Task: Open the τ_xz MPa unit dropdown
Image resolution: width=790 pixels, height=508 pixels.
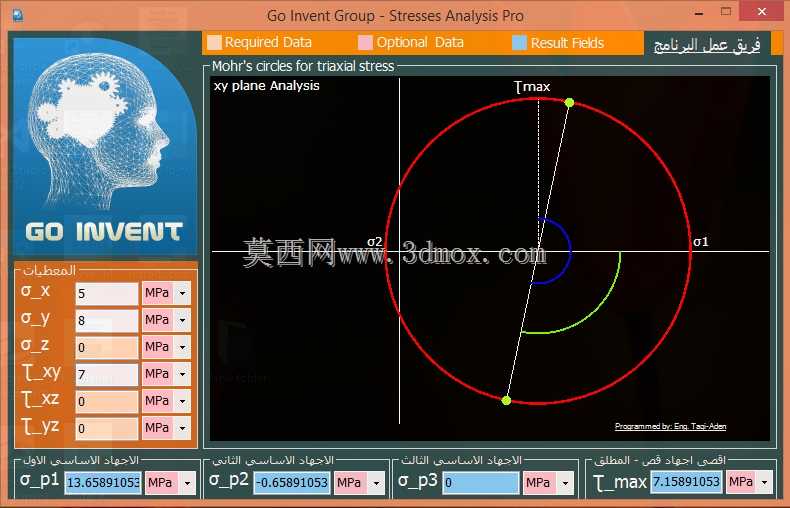Action: pos(182,401)
